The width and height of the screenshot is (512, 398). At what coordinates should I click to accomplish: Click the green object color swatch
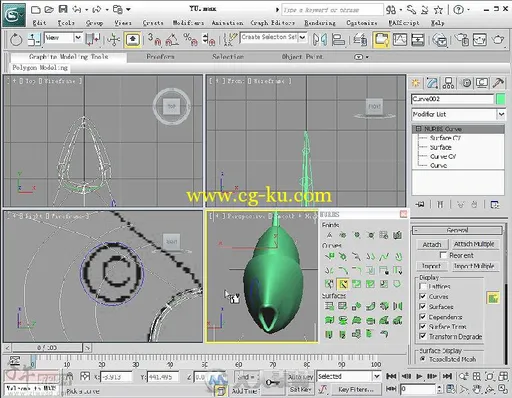pos(500,99)
